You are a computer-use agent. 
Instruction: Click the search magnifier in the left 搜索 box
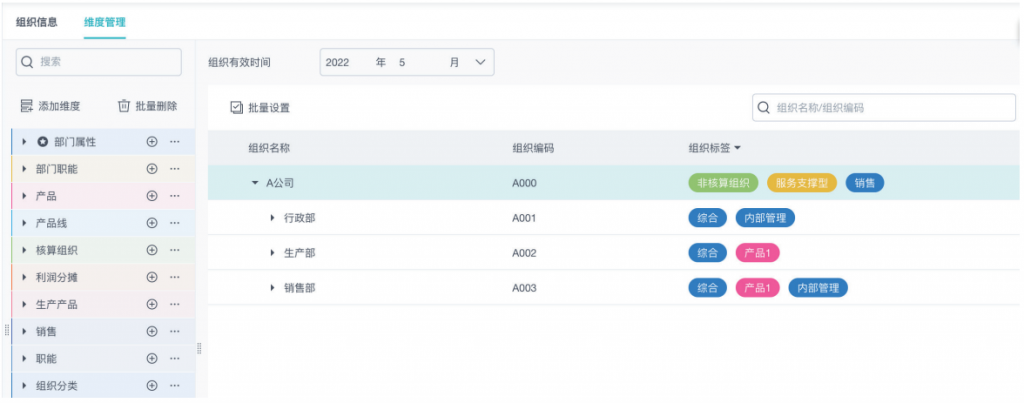click(x=27, y=62)
